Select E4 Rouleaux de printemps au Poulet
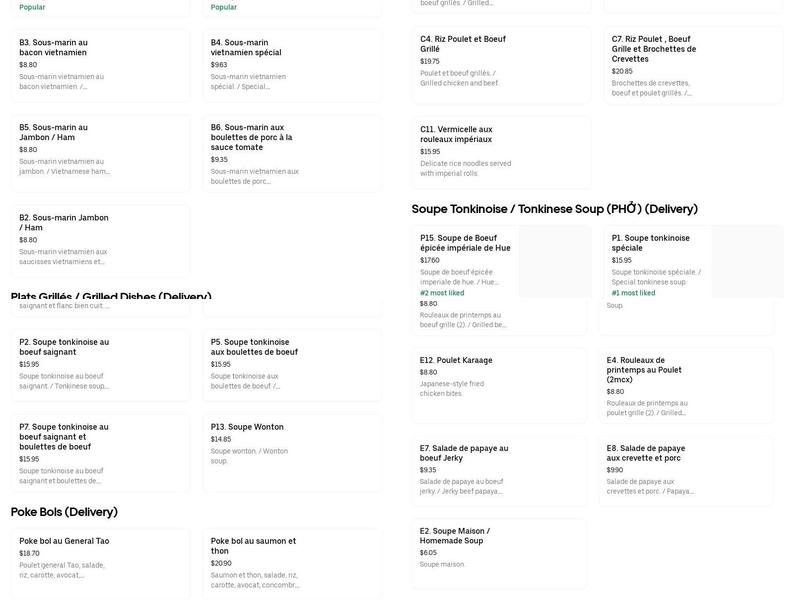The image size is (800, 600). click(686, 386)
